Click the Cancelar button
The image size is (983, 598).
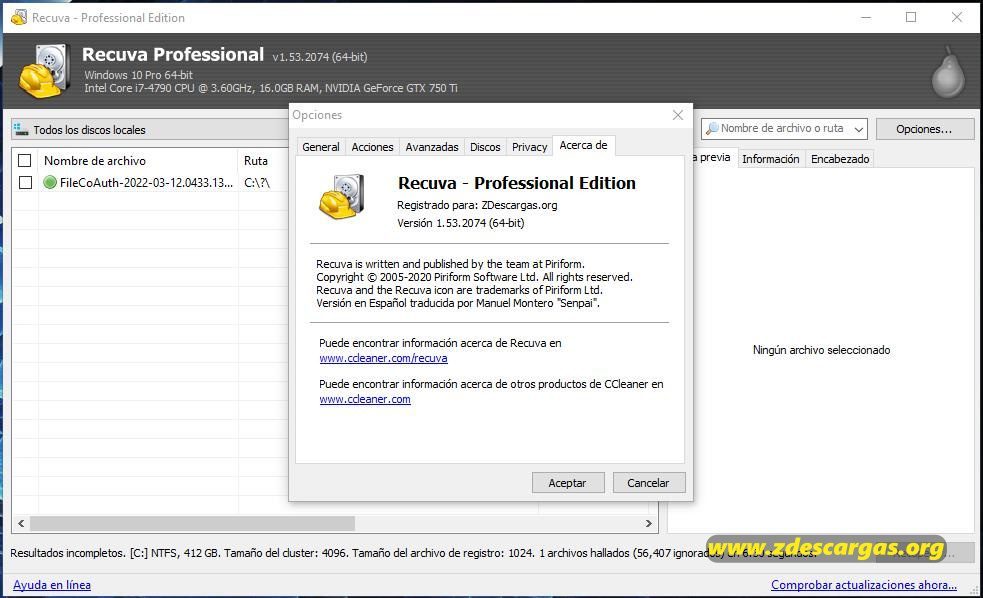(x=648, y=483)
